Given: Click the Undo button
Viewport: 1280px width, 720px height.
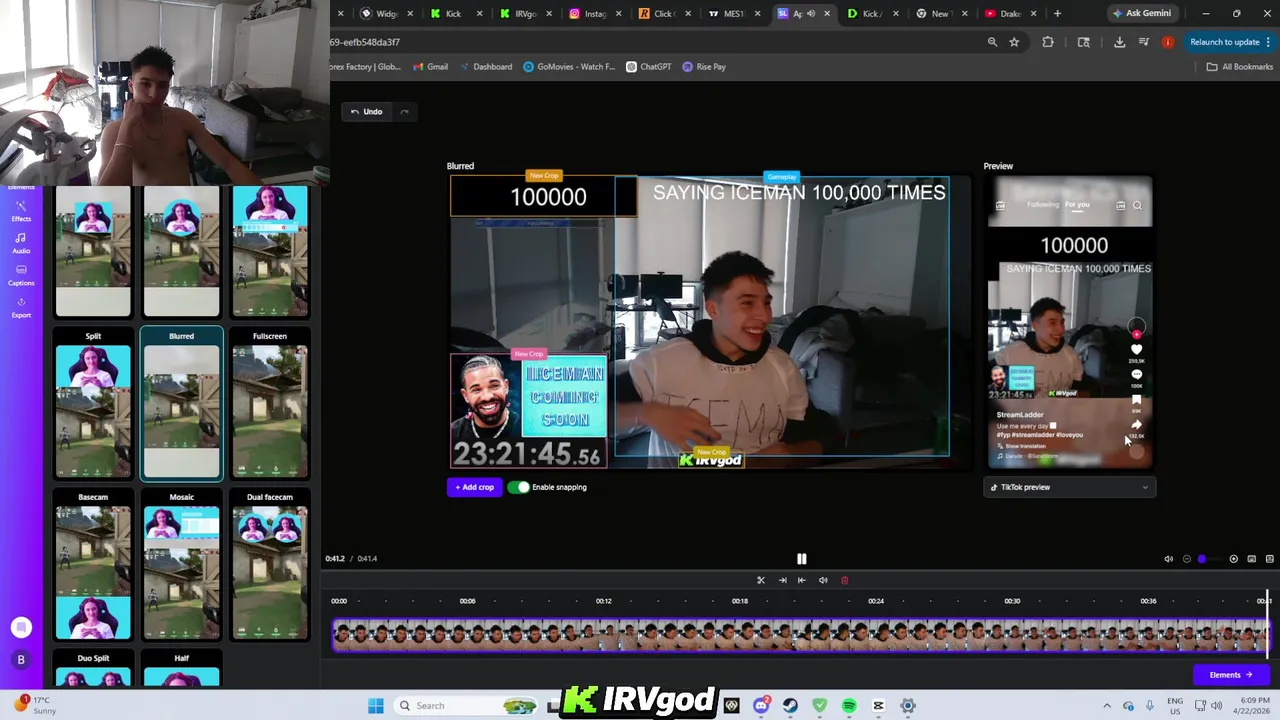Looking at the screenshot, I should click(x=366, y=112).
